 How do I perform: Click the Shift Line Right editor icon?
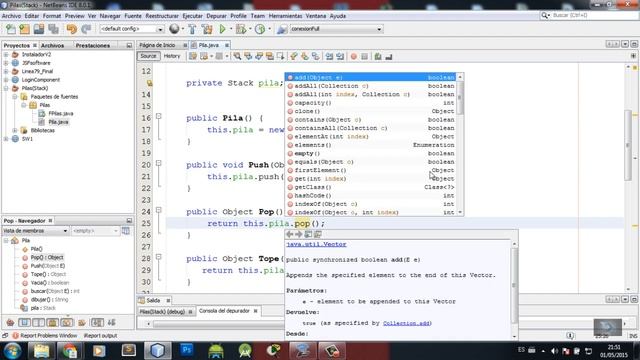click(x=340, y=56)
